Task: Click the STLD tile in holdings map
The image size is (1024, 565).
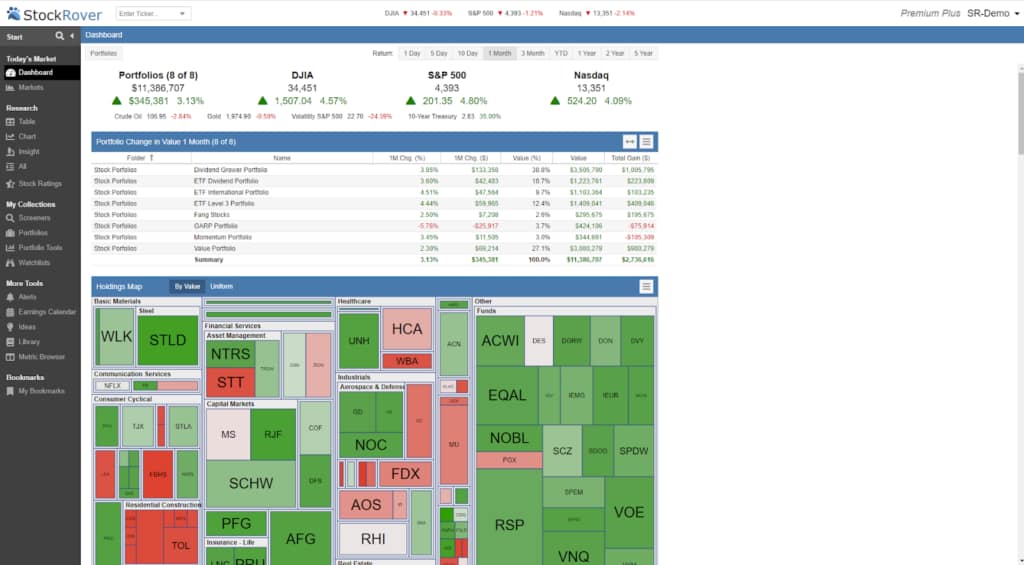Action: tap(168, 340)
